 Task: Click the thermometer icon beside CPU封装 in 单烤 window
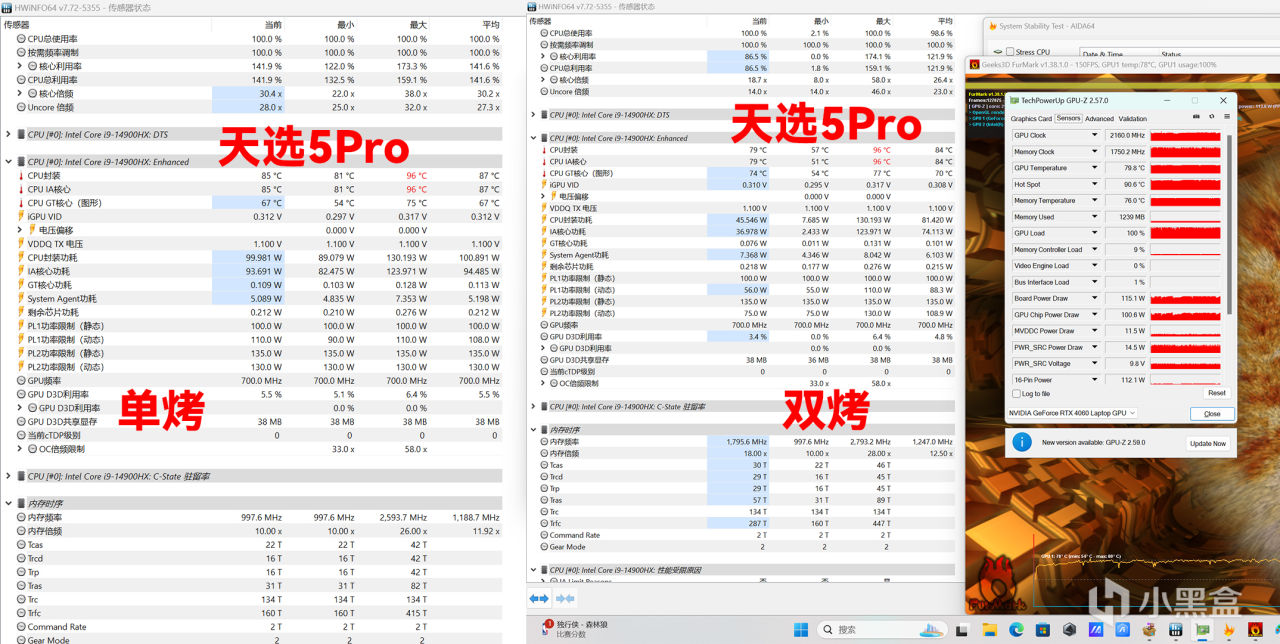(x=20, y=176)
